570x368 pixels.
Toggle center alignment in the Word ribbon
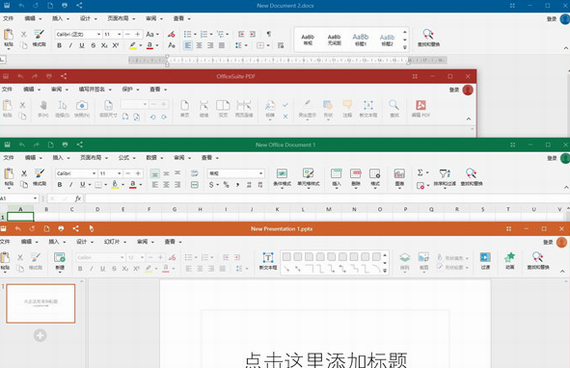coord(199,45)
